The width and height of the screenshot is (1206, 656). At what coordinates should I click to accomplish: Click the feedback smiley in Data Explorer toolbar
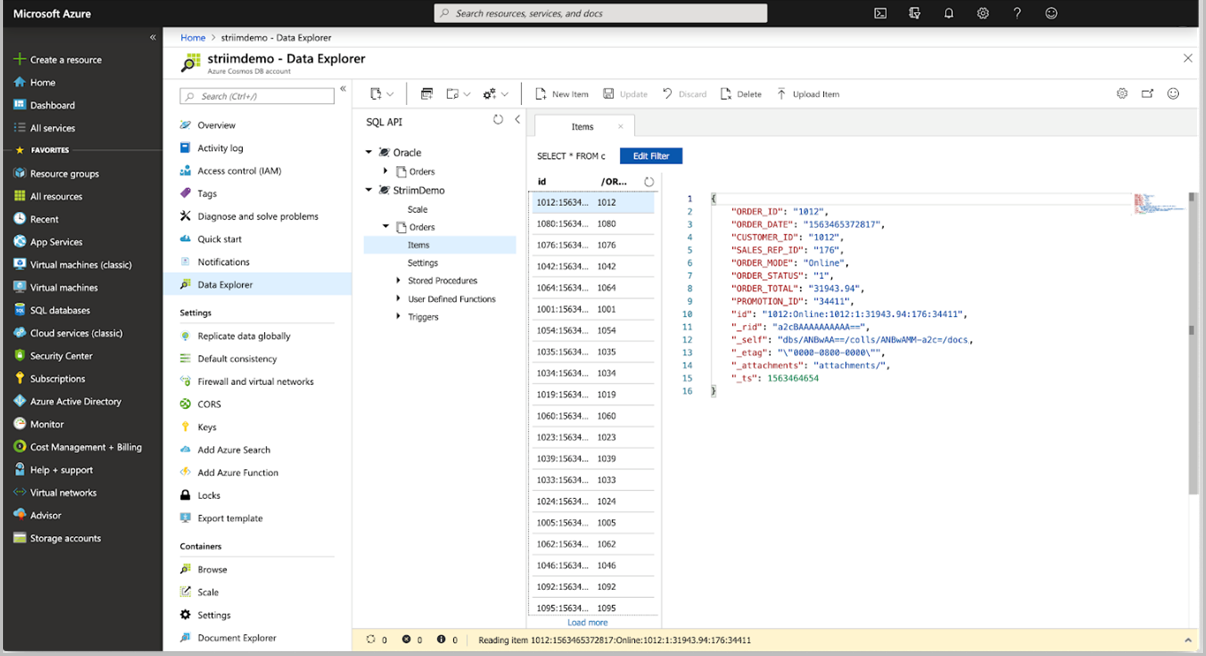(x=1173, y=94)
